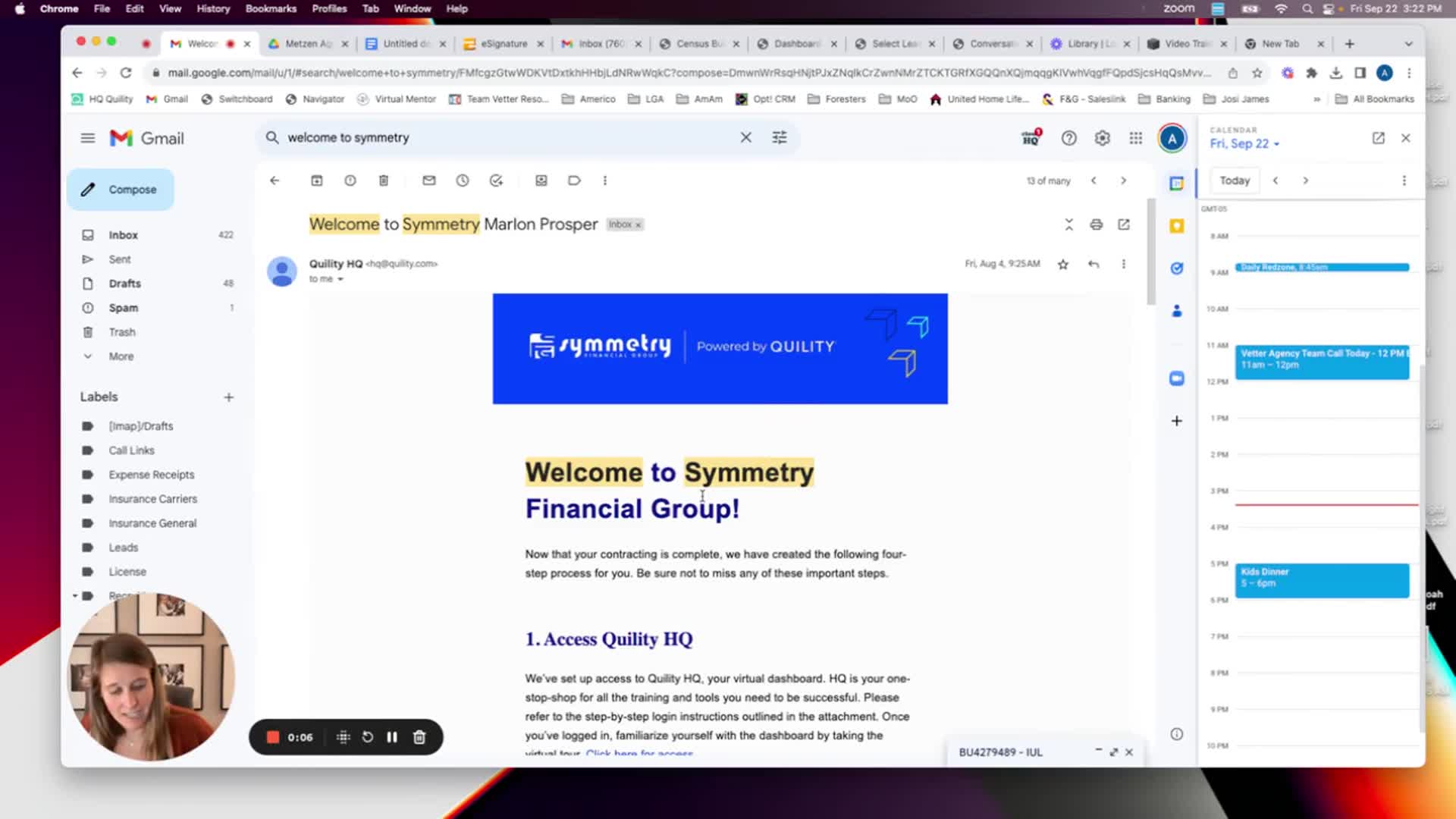
Task: Show older conversation arrow
Action: click(x=1124, y=180)
